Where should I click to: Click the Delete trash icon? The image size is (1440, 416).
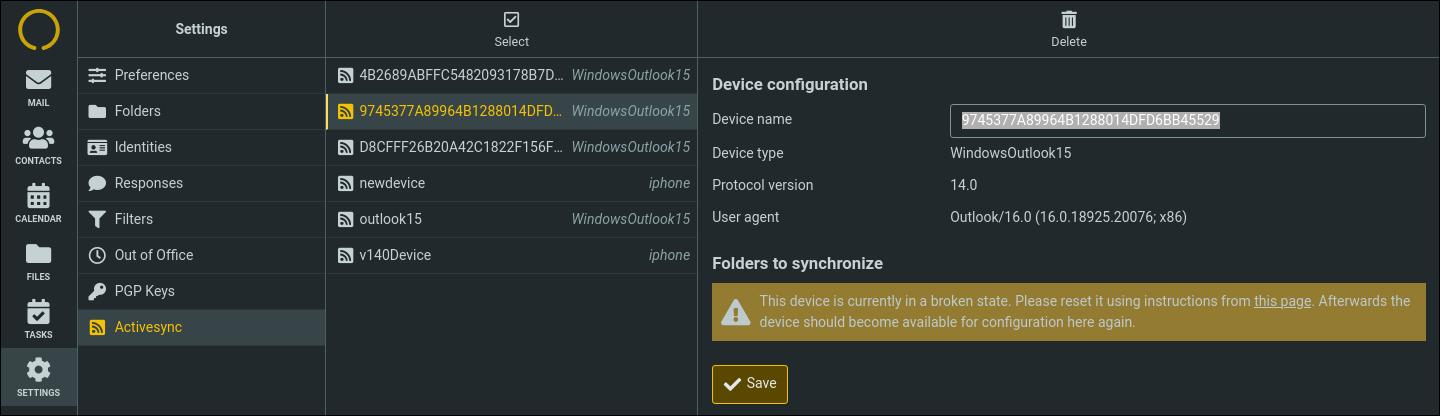[x=1069, y=20]
